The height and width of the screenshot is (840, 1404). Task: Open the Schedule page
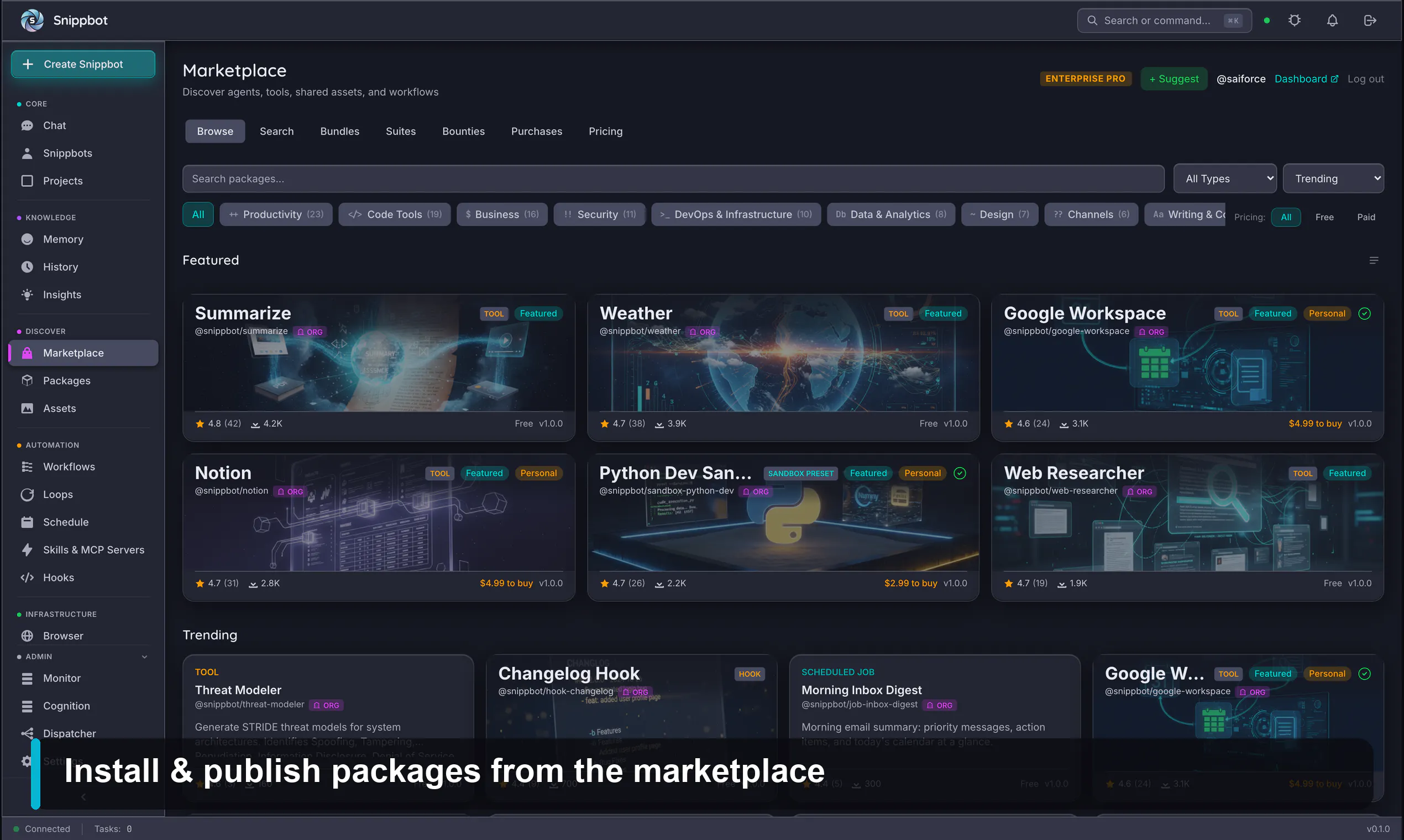83,522
